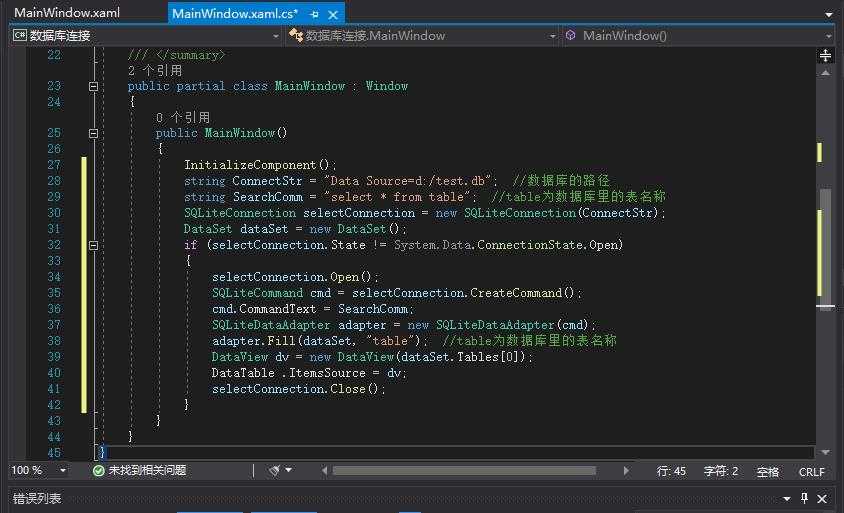
Task: Collapse the MainWindow class at line 23
Action: (x=93, y=86)
